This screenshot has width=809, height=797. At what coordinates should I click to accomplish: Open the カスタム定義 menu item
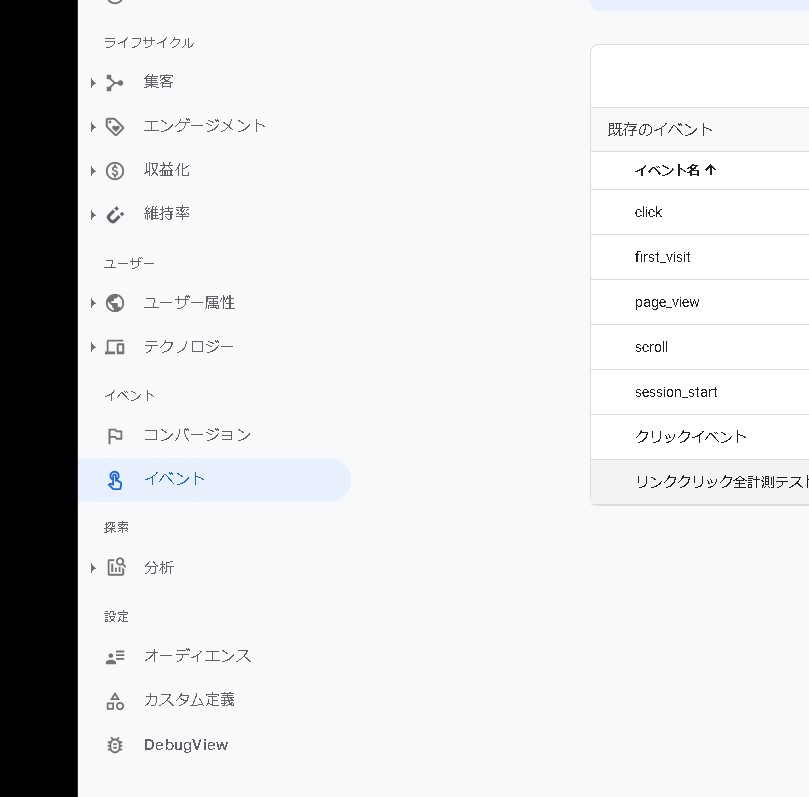click(x=189, y=700)
